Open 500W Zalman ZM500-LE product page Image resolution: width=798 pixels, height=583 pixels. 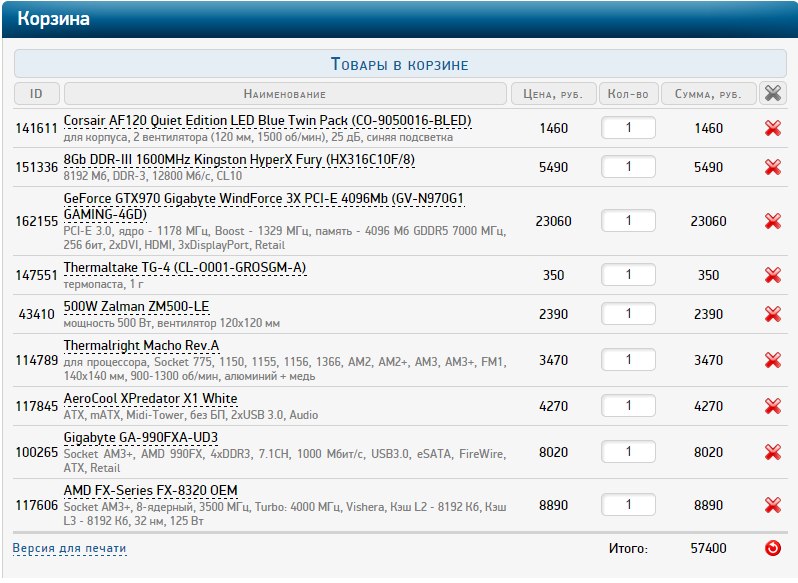tap(136, 307)
